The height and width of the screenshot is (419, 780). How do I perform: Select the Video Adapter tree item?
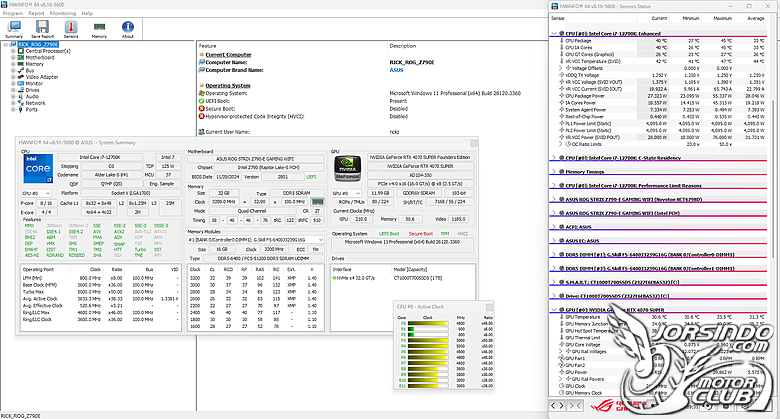pos(42,77)
